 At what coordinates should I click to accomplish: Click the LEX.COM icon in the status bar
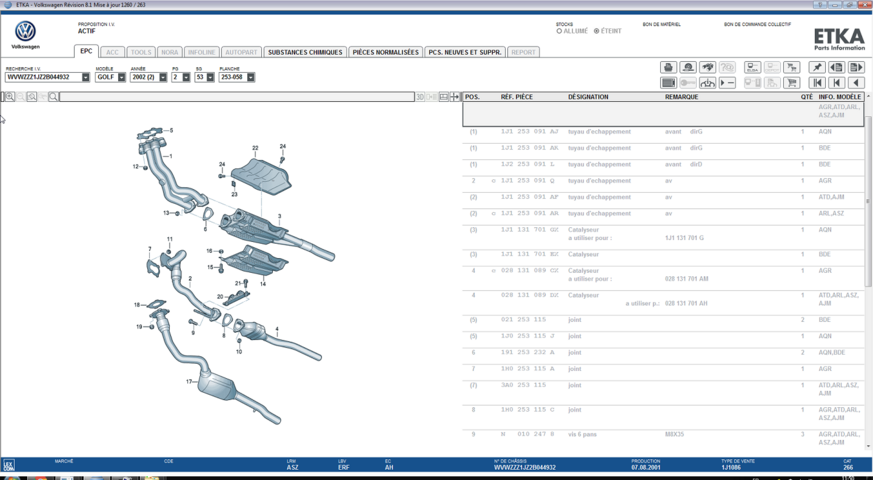pyautogui.click(x=8, y=465)
